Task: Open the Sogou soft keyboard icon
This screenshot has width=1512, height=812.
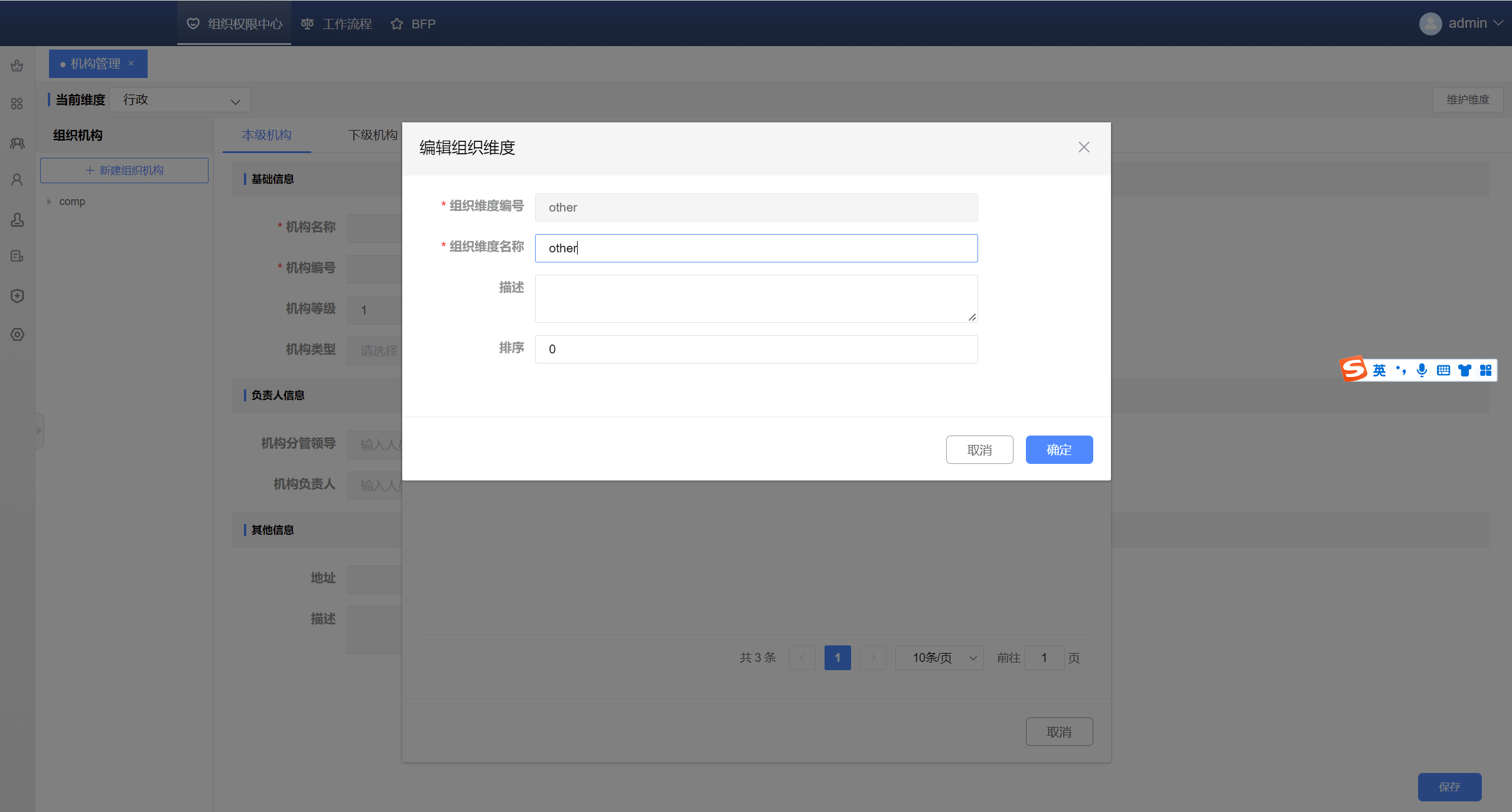Action: (1443, 370)
